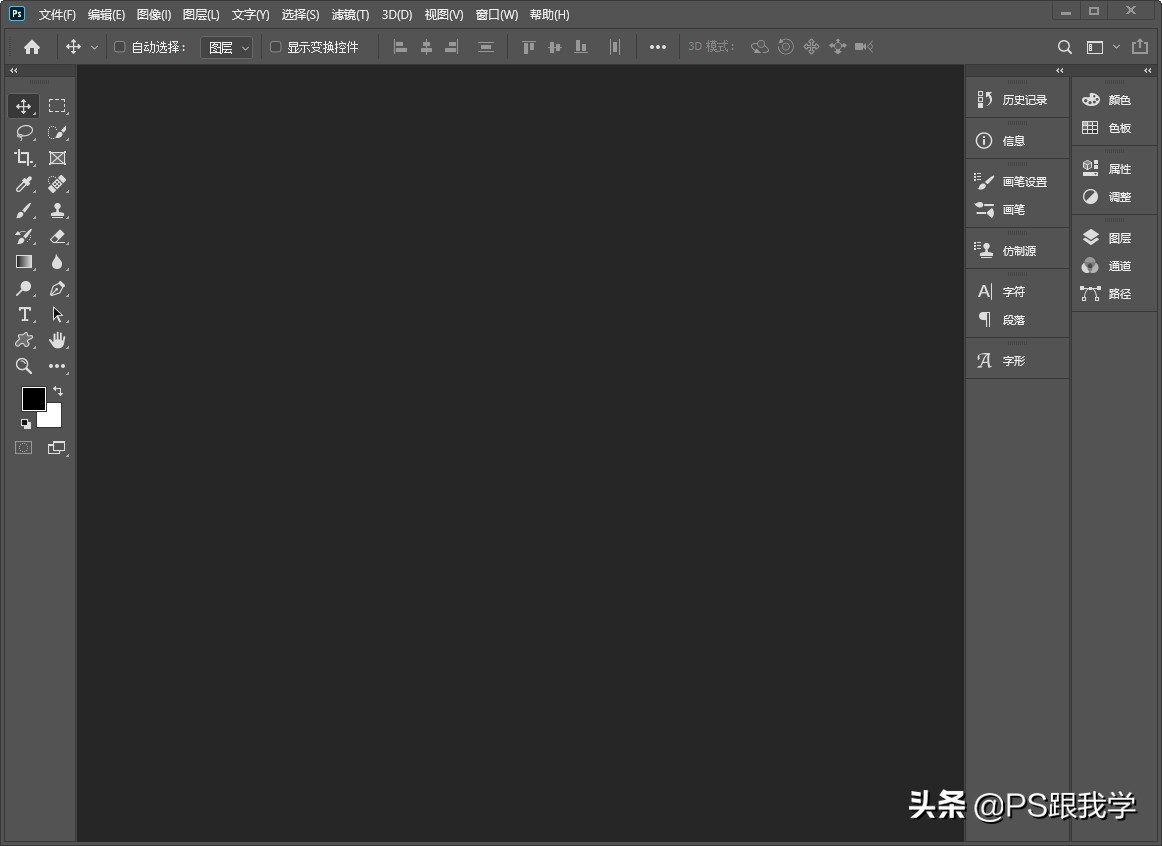
Task: Select the Crop tool
Action: tap(23, 158)
